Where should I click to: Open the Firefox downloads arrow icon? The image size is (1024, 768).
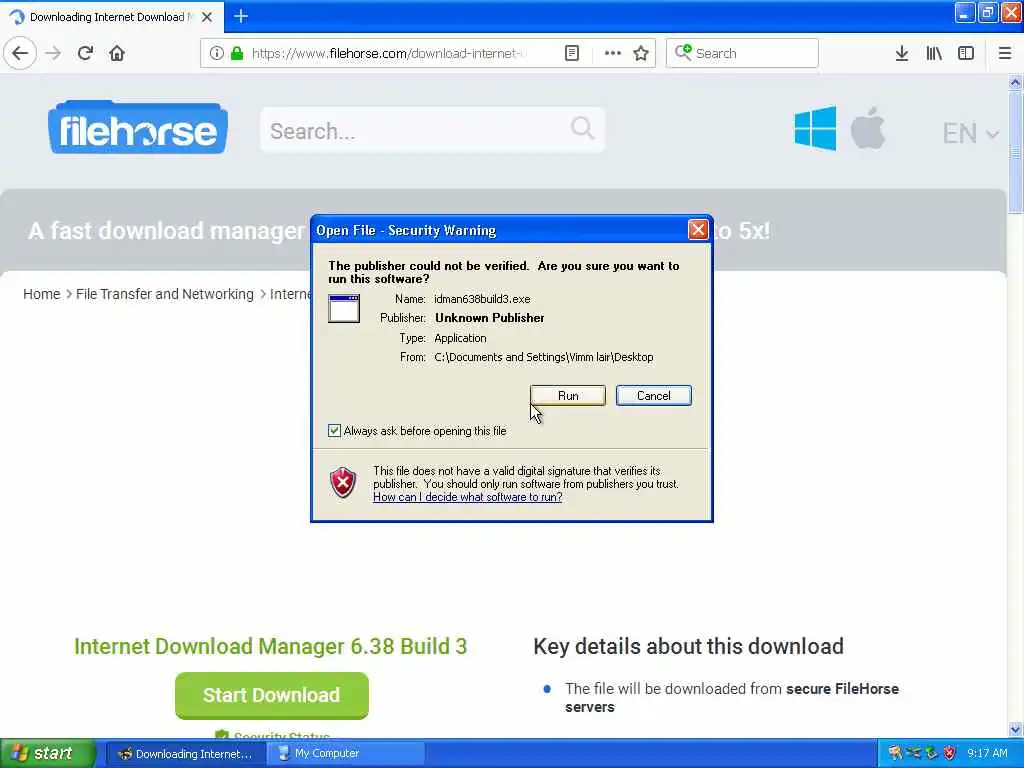coord(902,53)
